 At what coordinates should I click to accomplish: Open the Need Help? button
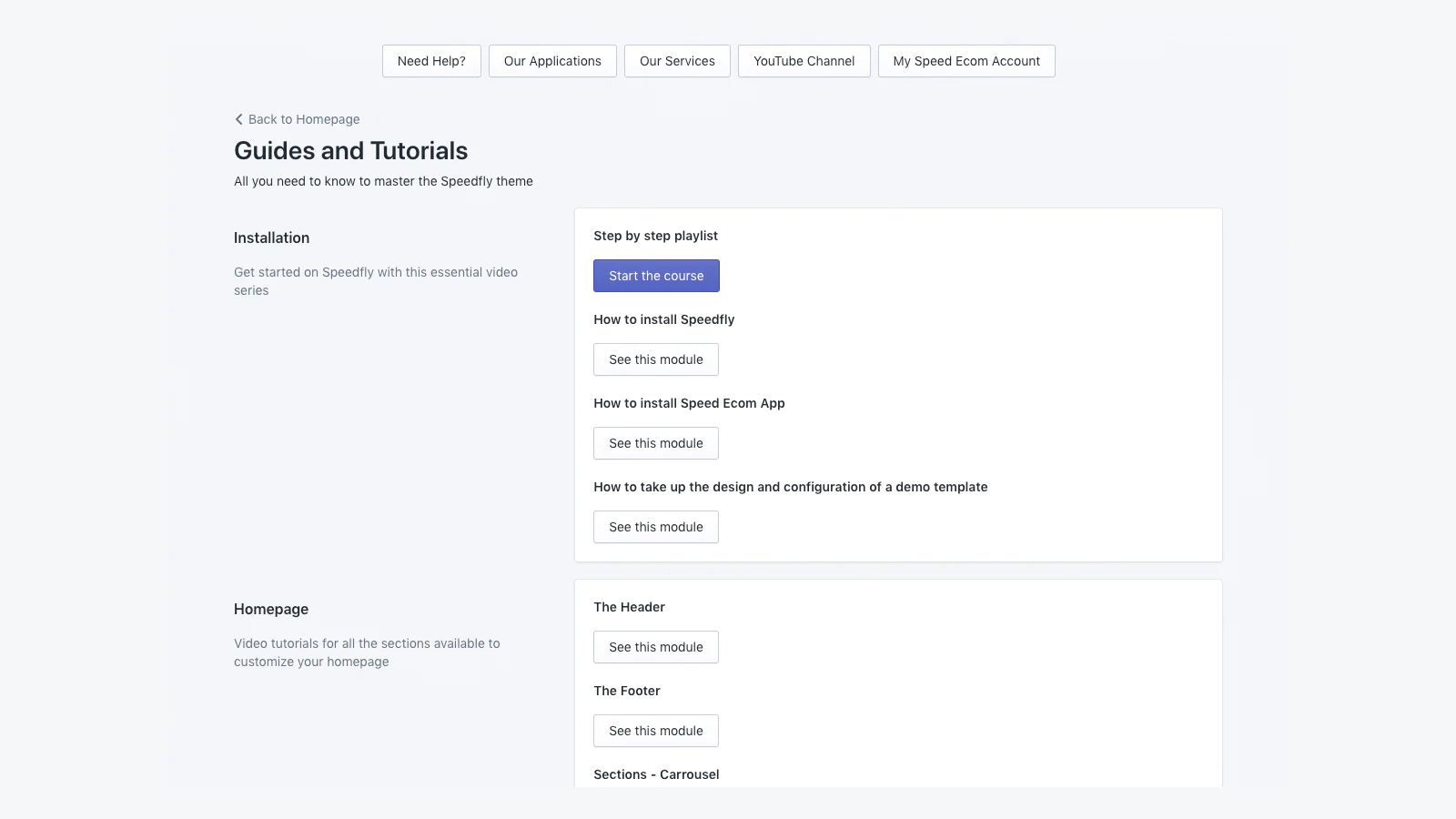[x=431, y=61]
